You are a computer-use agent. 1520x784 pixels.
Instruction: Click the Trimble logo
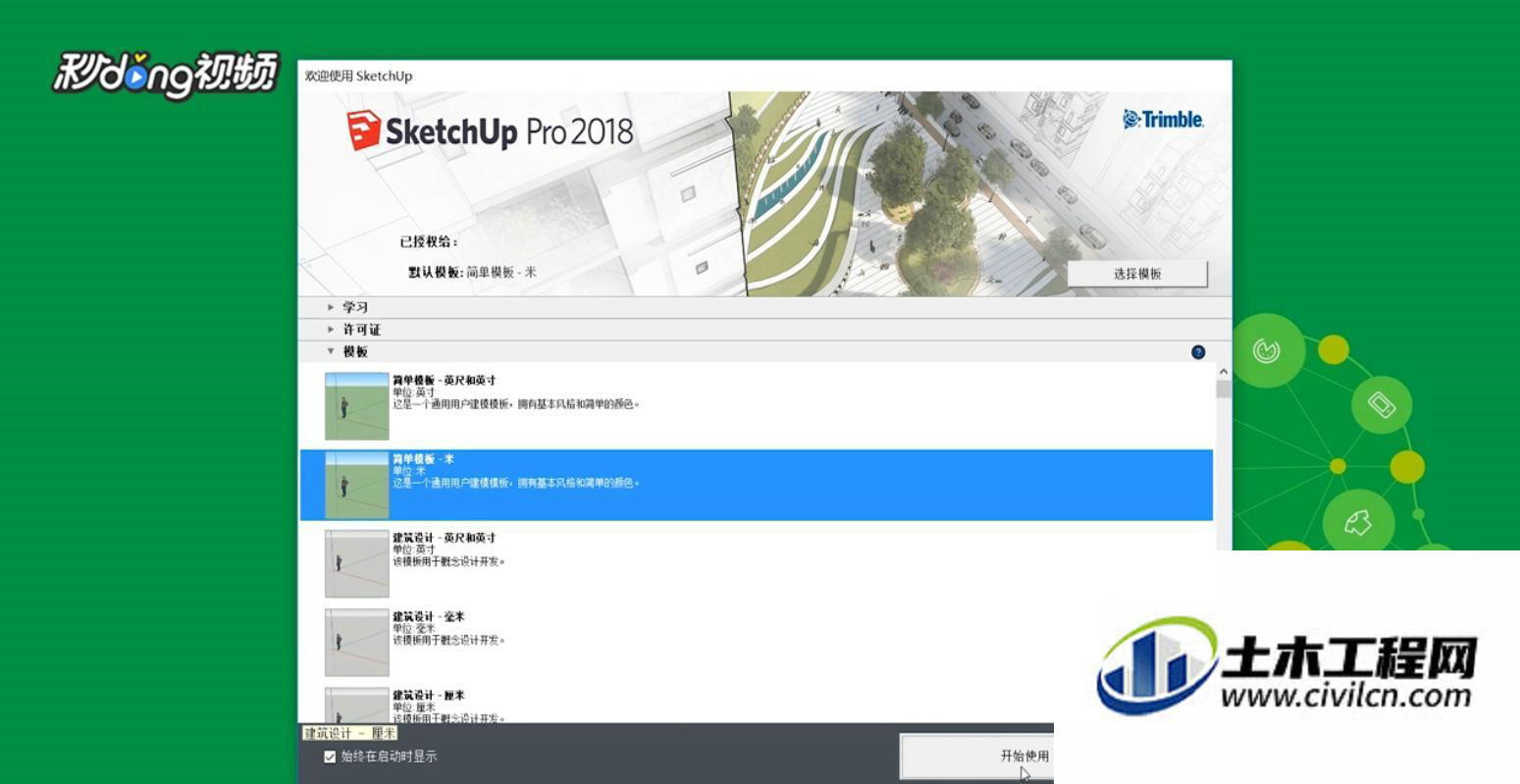click(1163, 120)
